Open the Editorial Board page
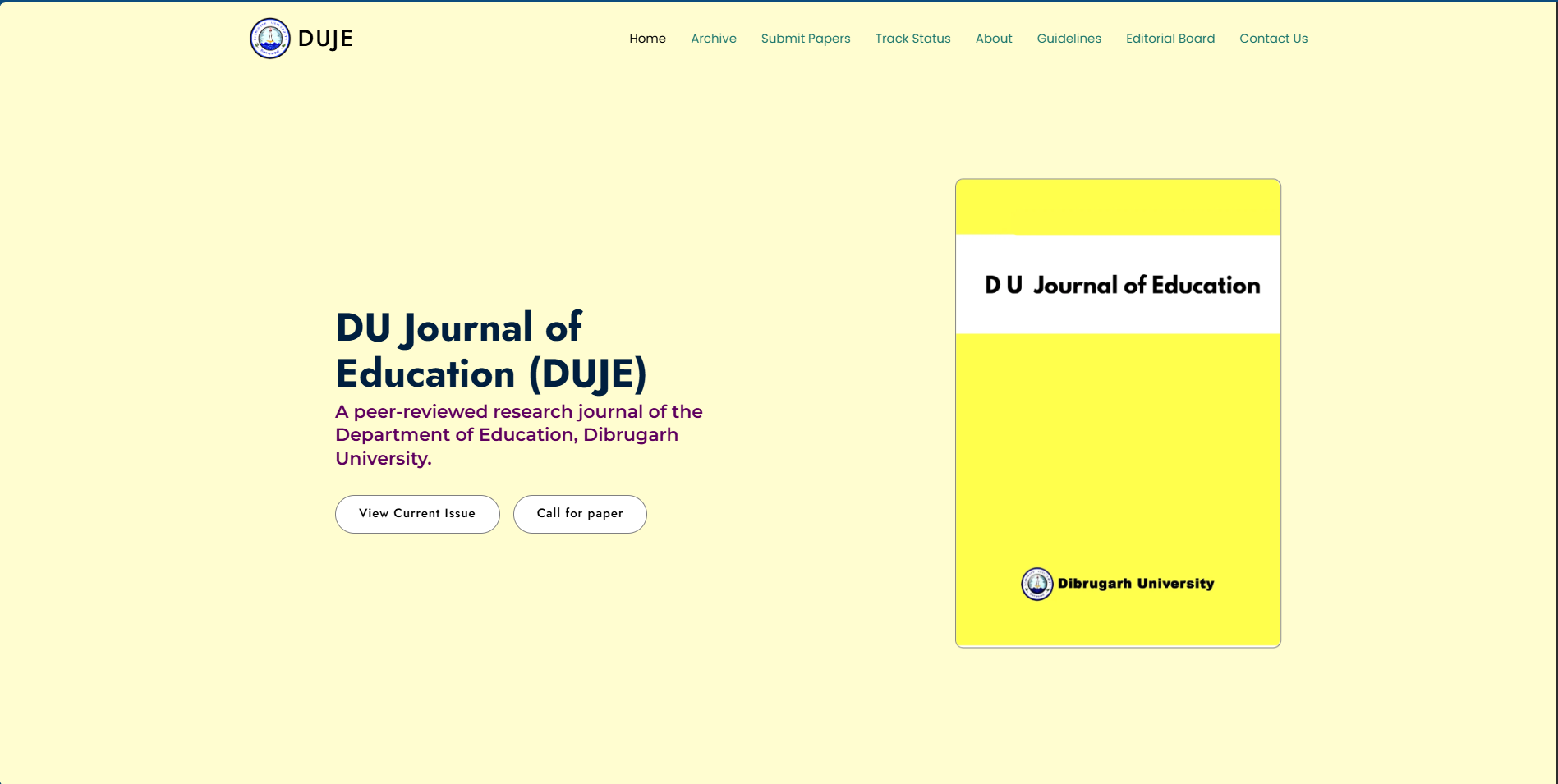 1170,39
